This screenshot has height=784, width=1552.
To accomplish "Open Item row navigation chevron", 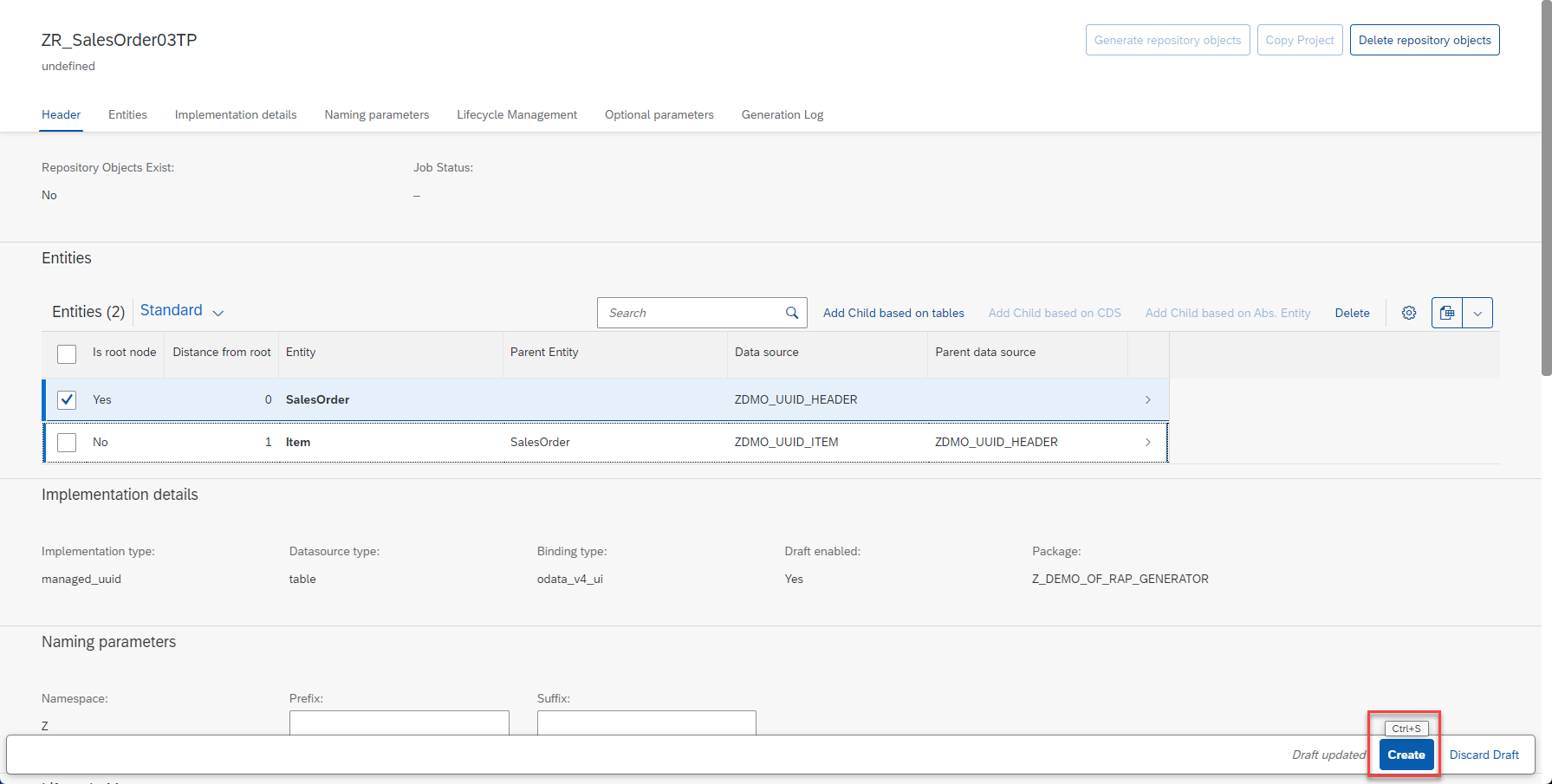I will pyautogui.click(x=1148, y=442).
